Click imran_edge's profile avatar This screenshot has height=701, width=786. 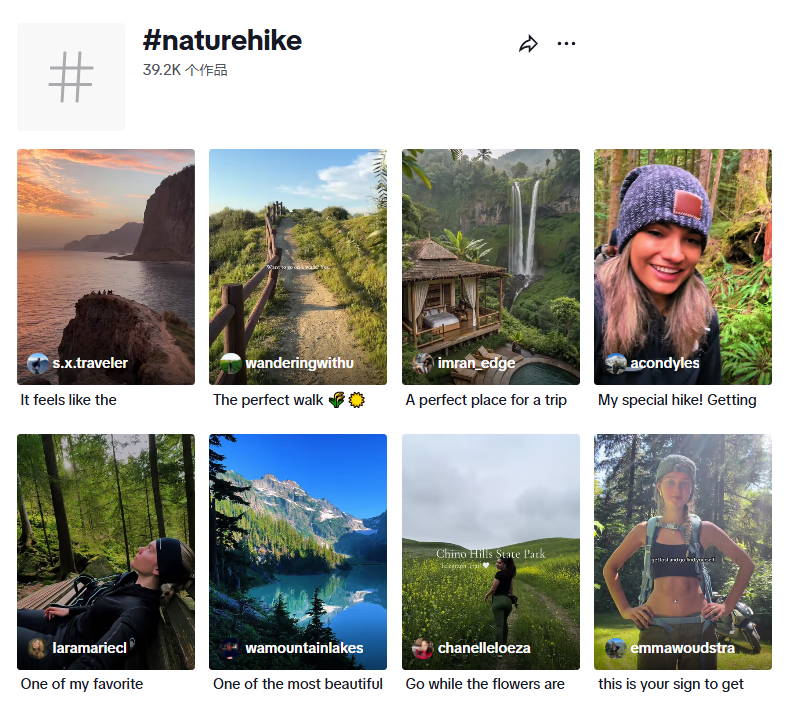pyautogui.click(x=423, y=363)
